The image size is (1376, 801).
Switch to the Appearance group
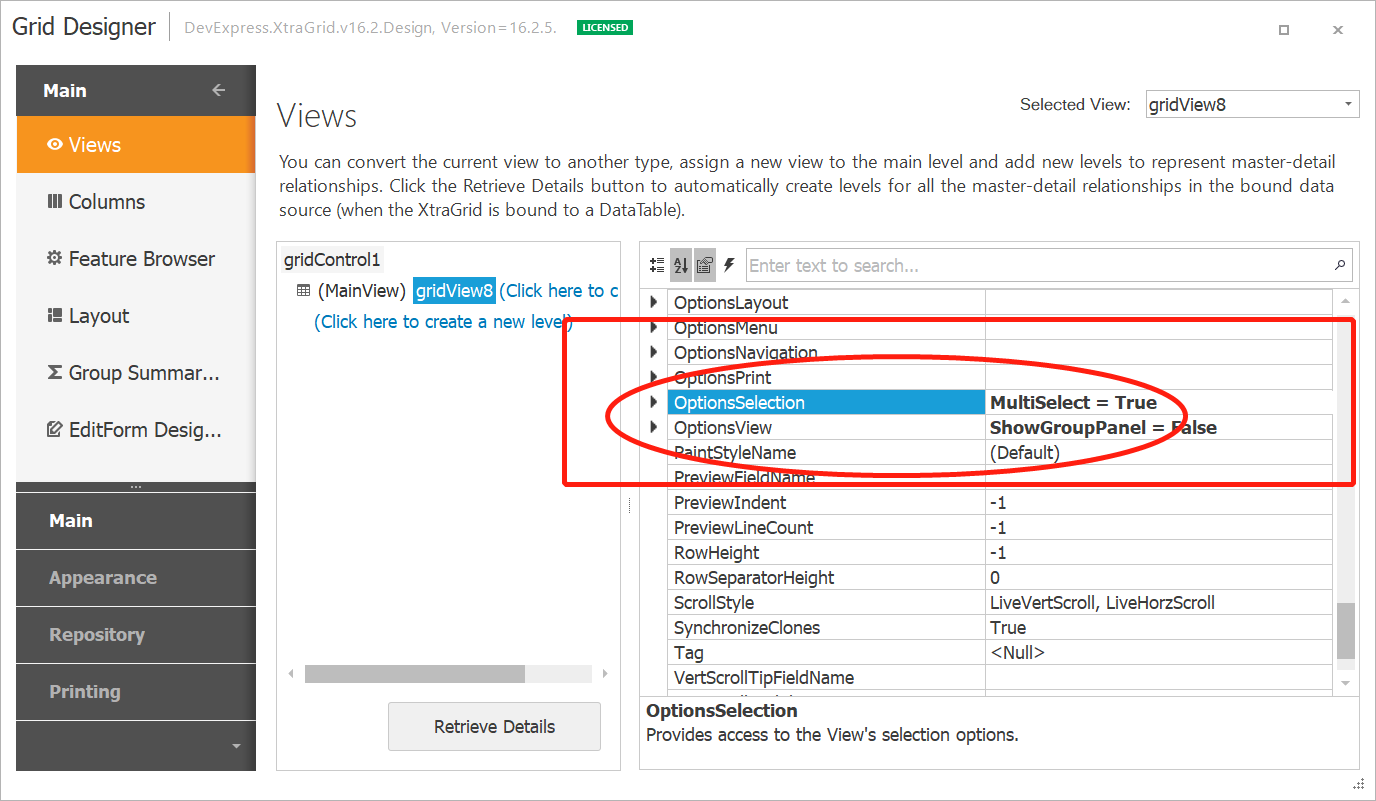[136, 578]
